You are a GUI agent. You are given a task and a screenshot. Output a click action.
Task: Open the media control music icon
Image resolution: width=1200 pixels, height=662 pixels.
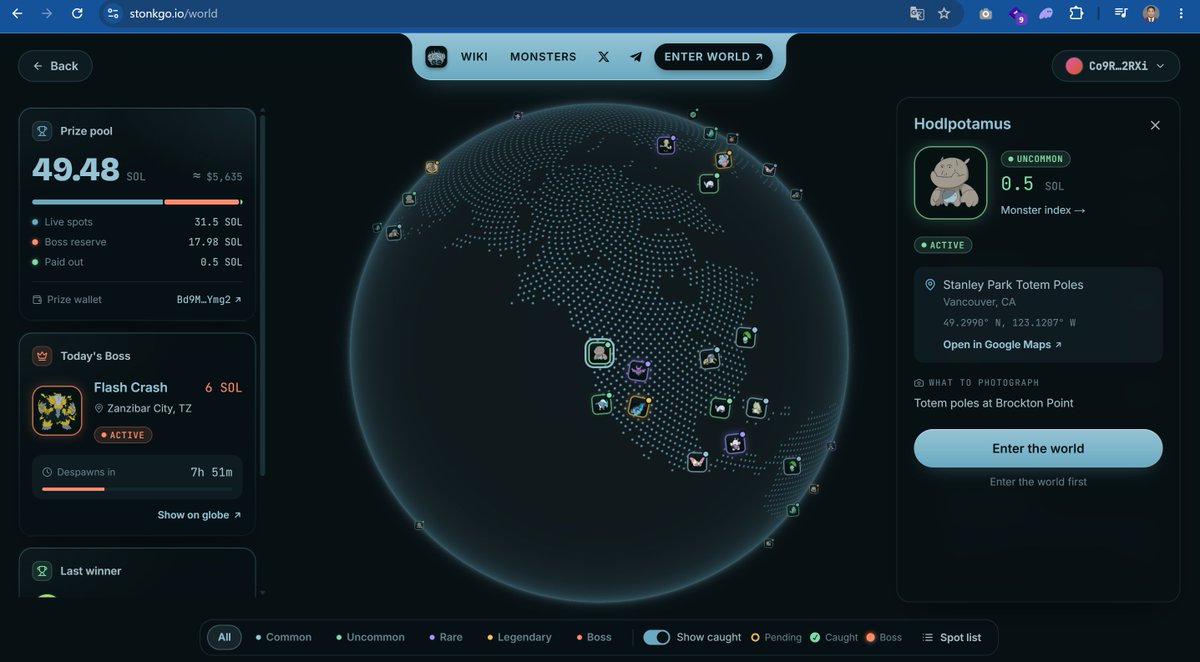tap(1121, 14)
